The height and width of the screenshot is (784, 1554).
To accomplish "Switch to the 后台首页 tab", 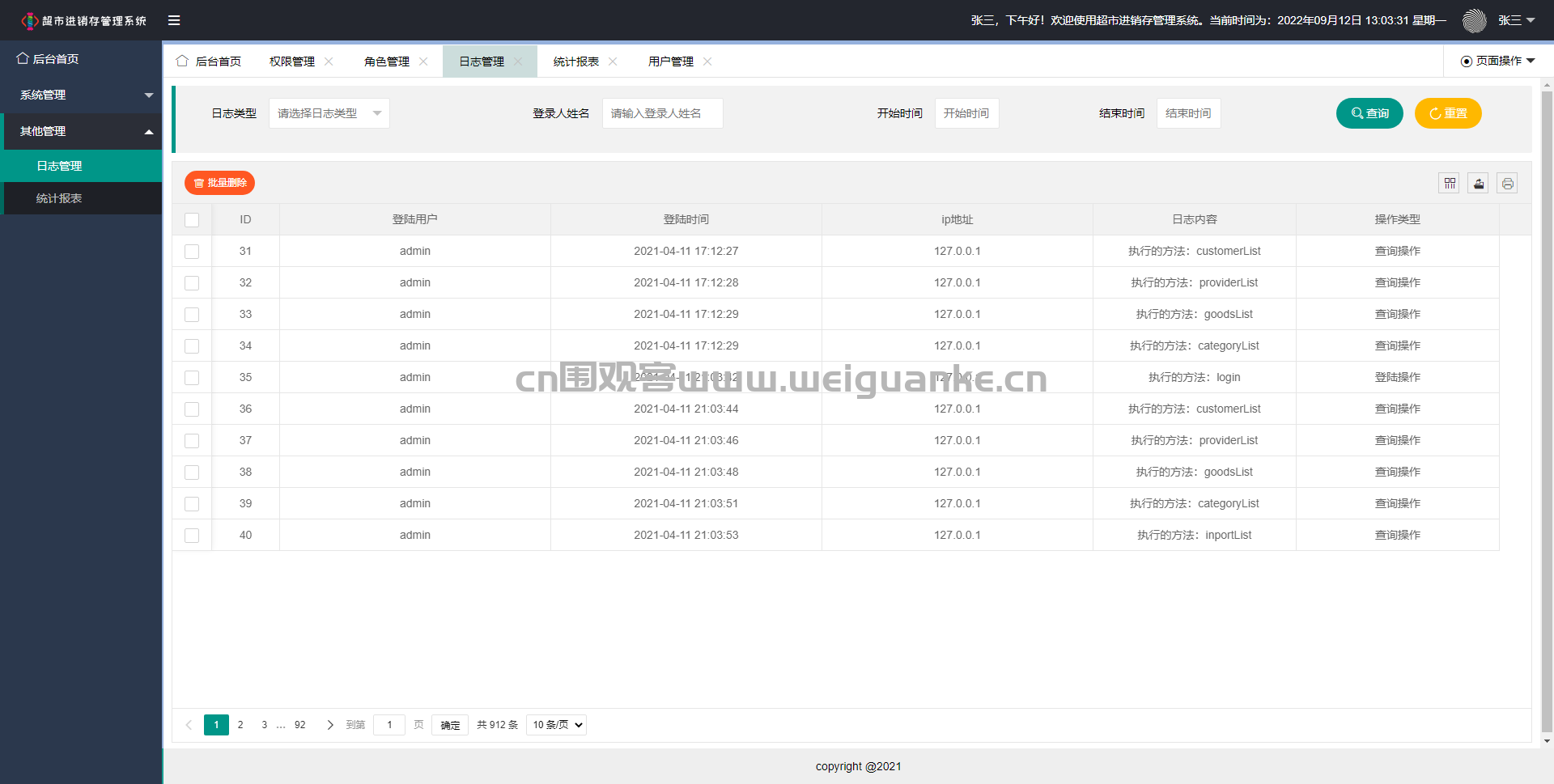I will (x=209, y=61).
